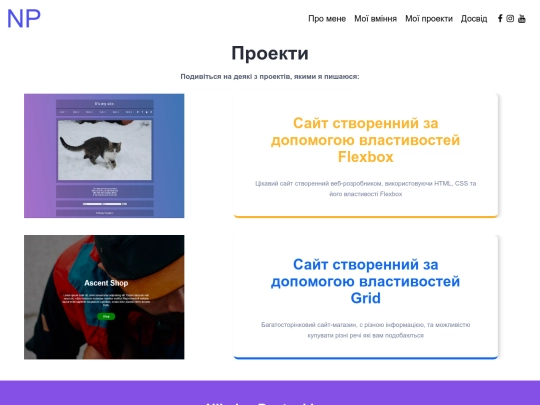
Task: Click the Flexbox project title
Action: 365,140
